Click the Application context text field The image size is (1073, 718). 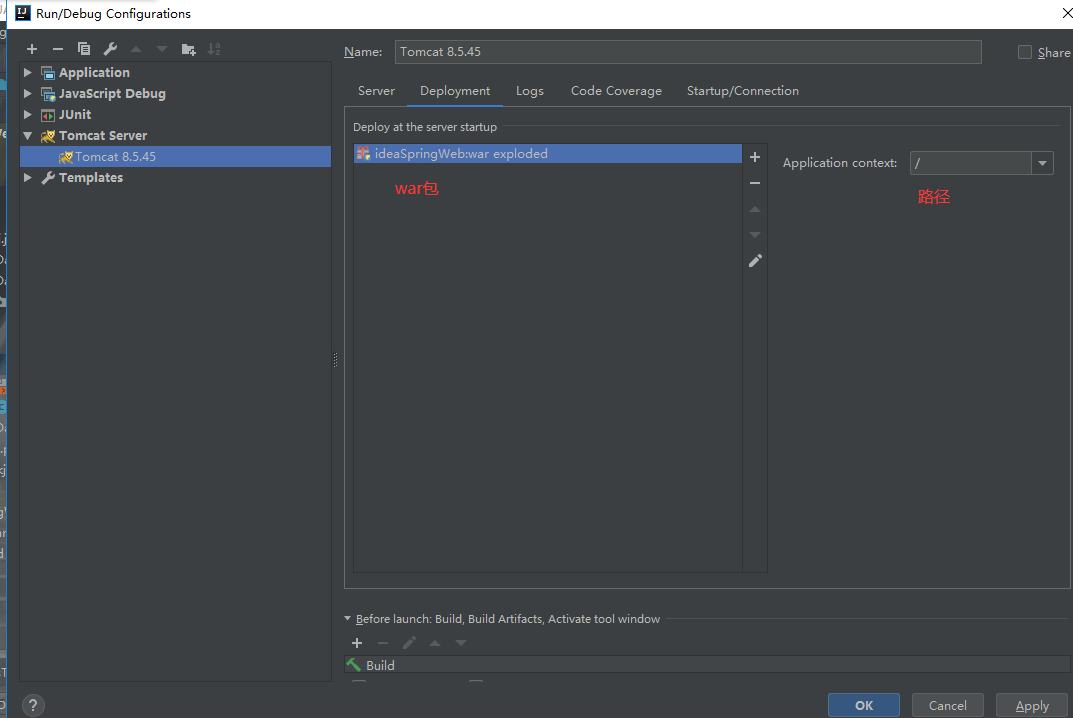(x=970, y=163)
